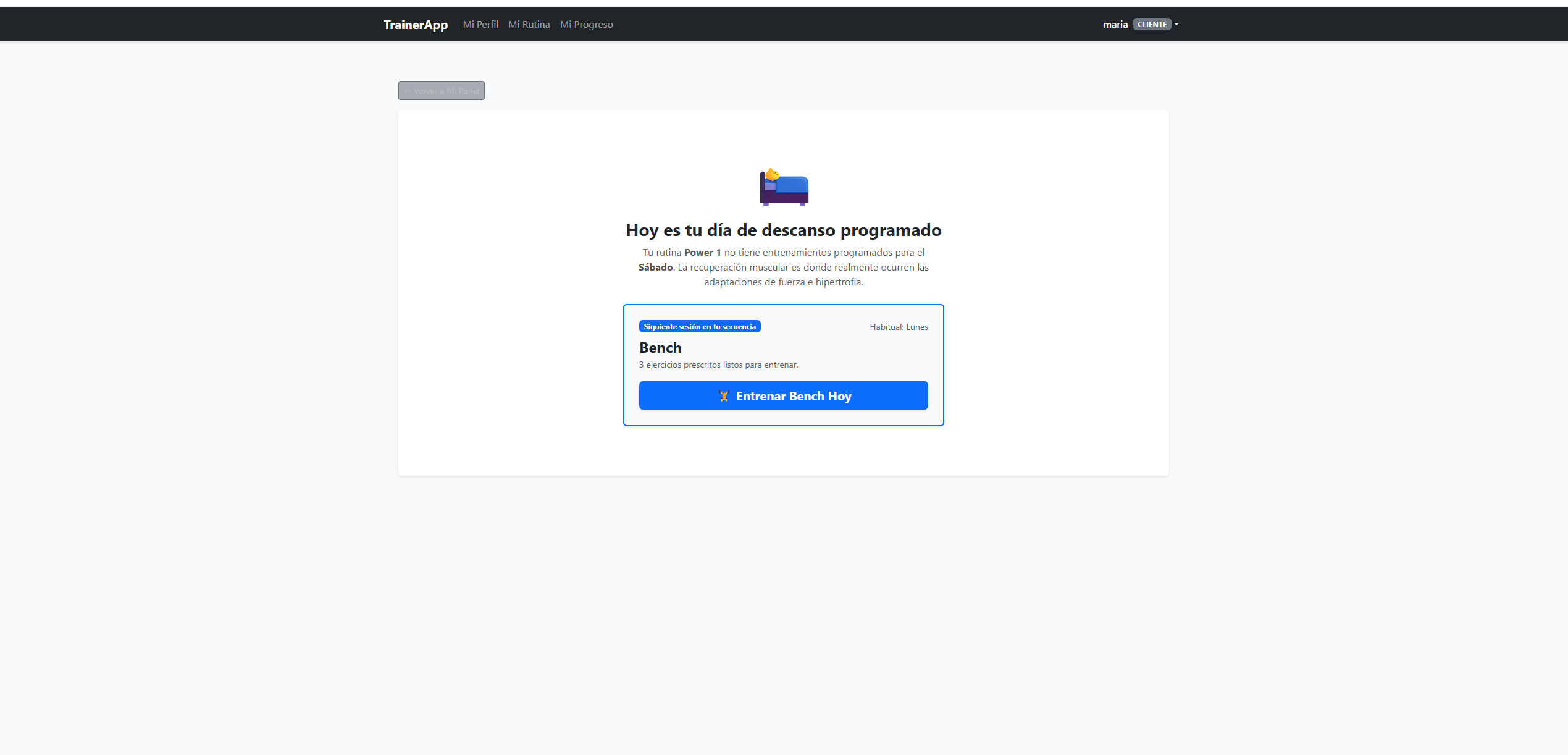Click the CLIENTE role badge
The image size is (1568, 755).
click(x=1152, y=25)
